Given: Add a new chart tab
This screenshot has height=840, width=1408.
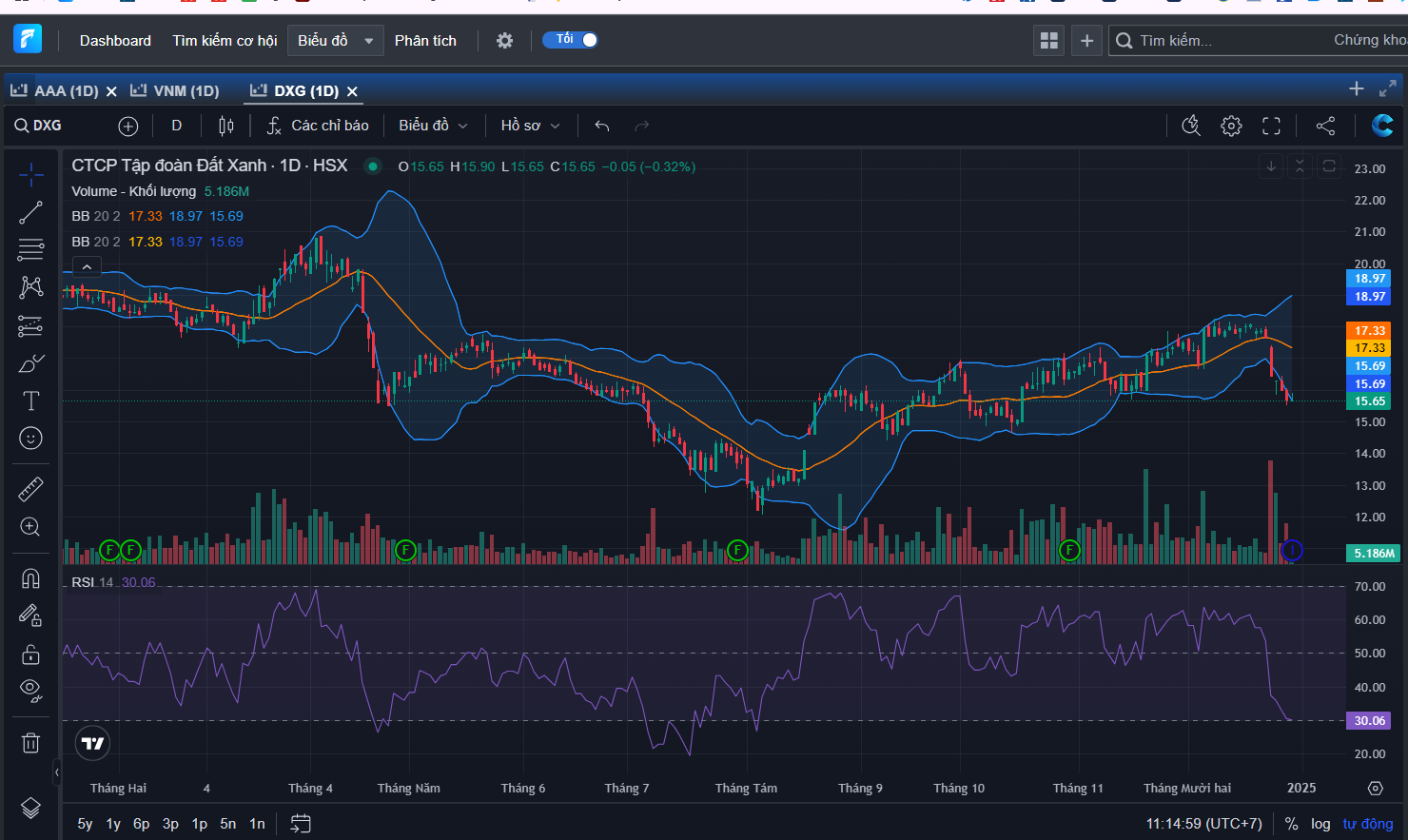Looking at the screenshot, I should (1357, 88).
